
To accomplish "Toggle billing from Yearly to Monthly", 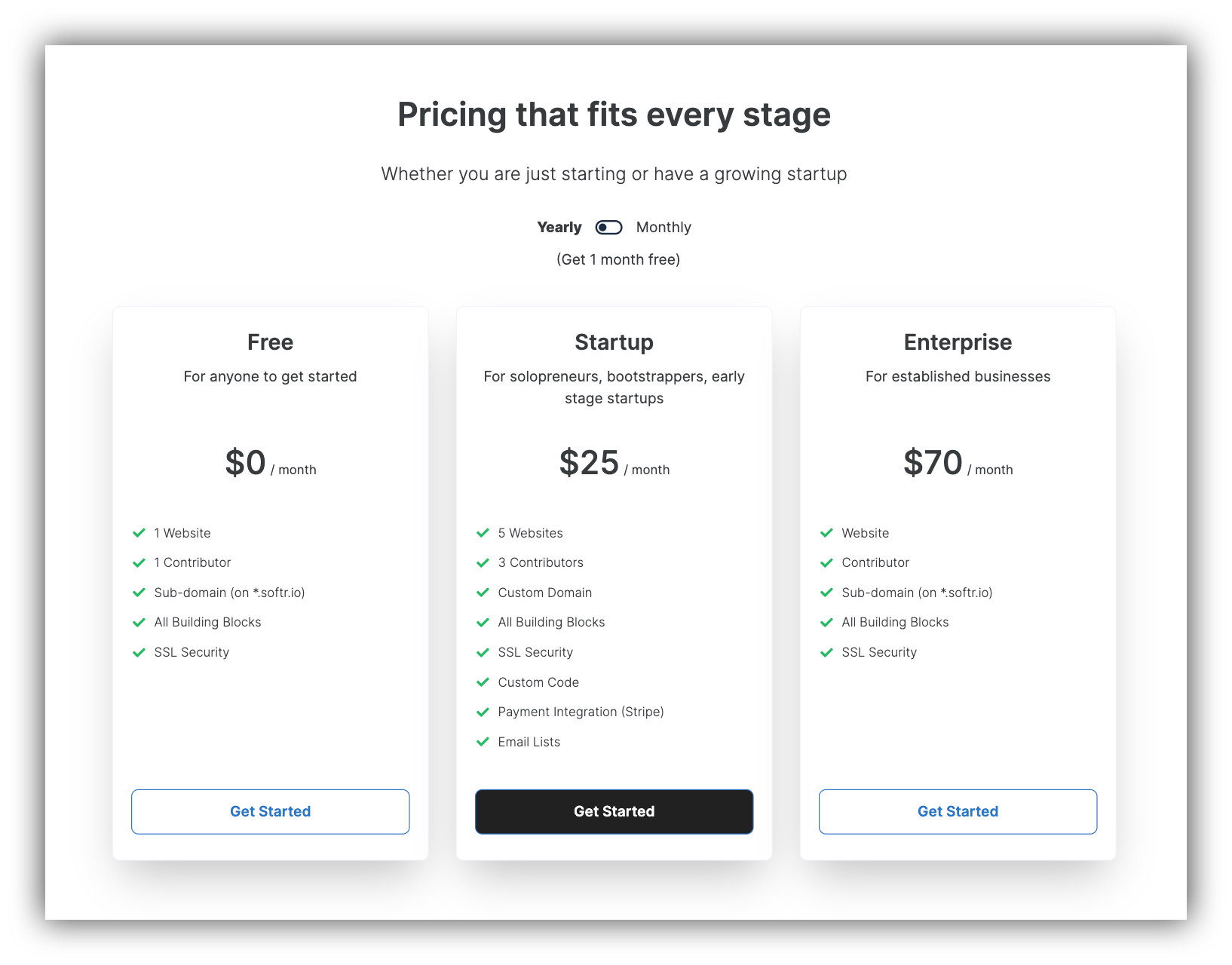I will 608,227.
